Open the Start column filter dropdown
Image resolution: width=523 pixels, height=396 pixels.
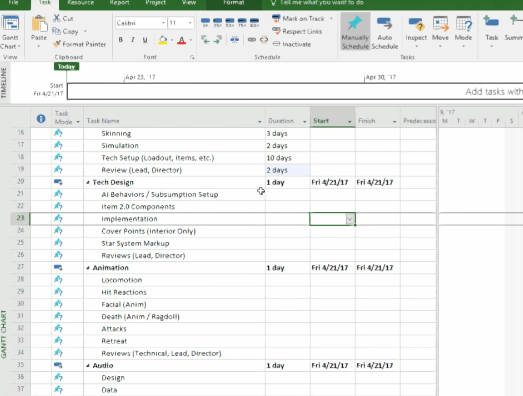pos(350,122)
